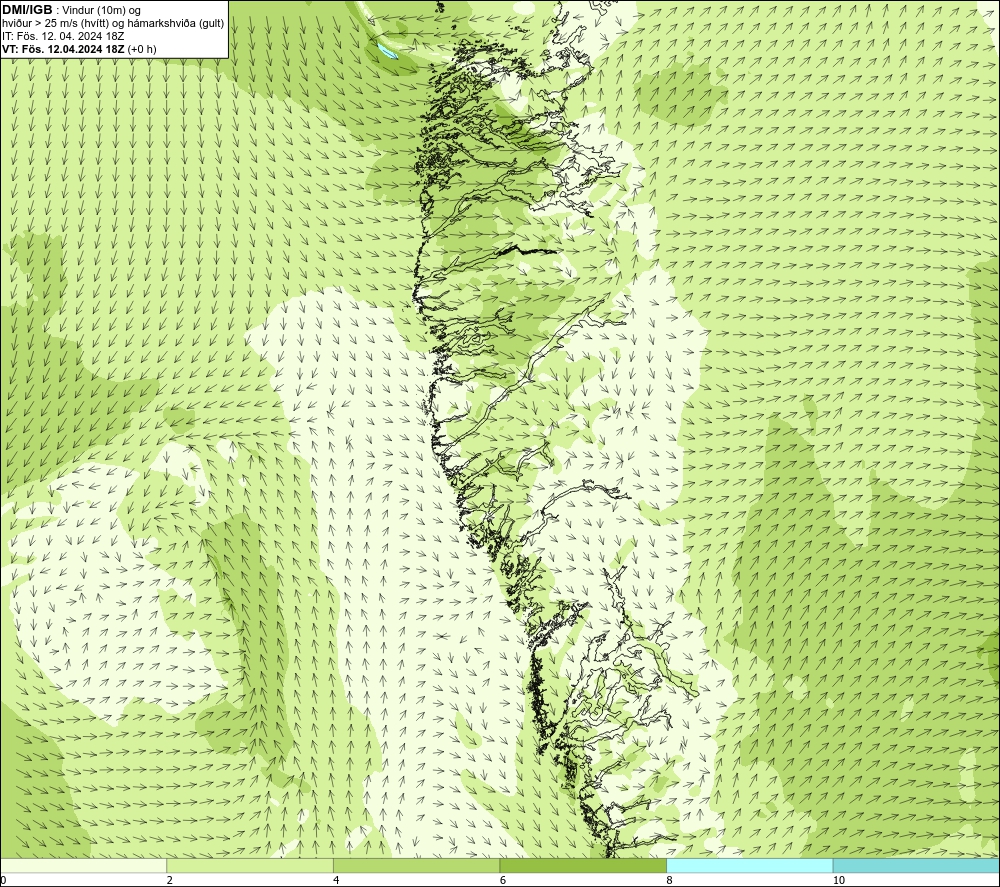Click the 'VT: Fös. 12.04.2024 18Z (+0 h)' line
The image size is (1000, 887).
79,49
